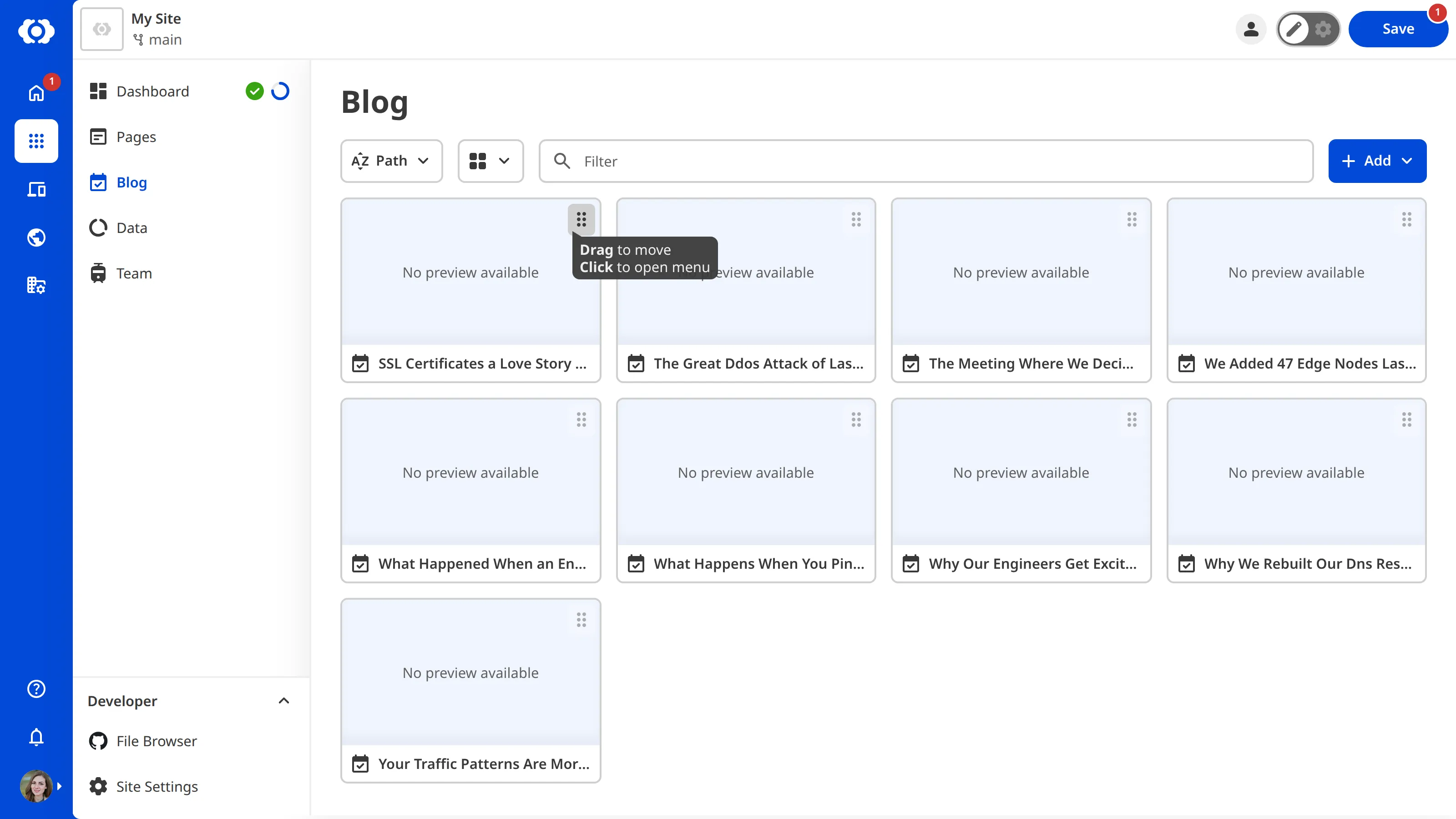Click preview thumbnail of The Meeting Where card
The image size is (1456, 819).
tap(1021, 273)
